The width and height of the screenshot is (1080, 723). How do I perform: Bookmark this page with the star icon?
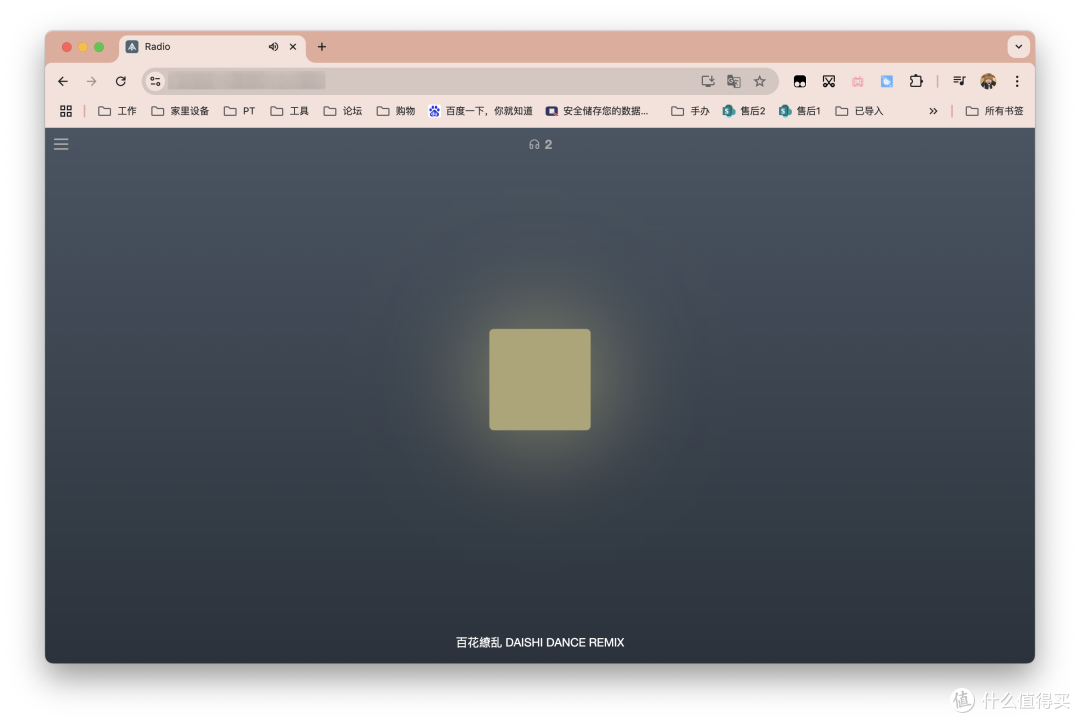coord(760,81)
